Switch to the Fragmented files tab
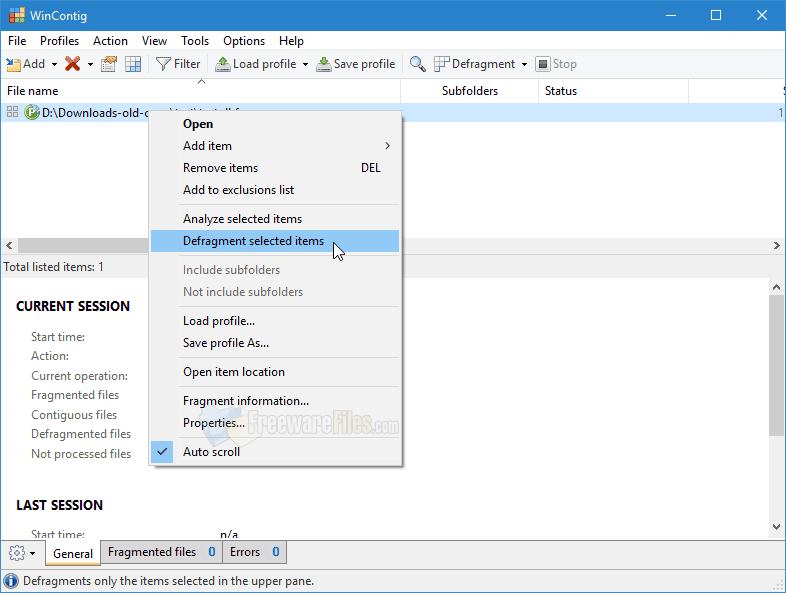786x593 pixels. [161, 552]
